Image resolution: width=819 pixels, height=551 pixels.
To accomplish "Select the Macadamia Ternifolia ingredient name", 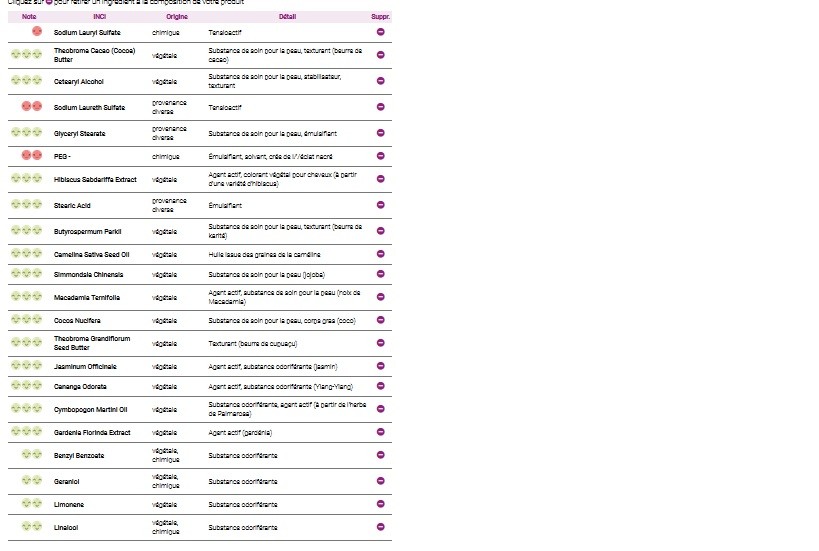I will (86, 297).
